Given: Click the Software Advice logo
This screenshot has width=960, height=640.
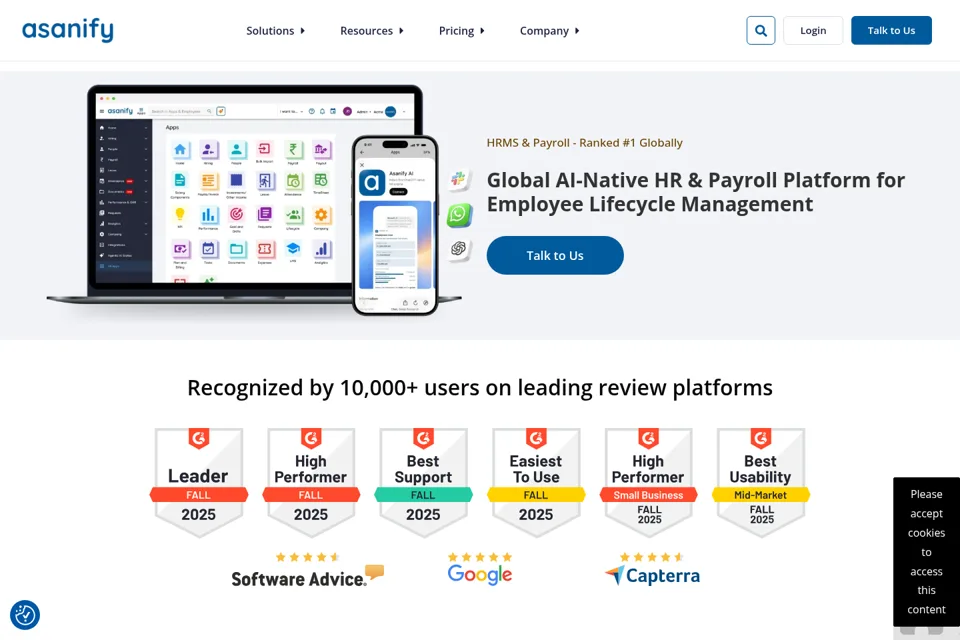Looking at the screenshot, I should pos(307,577).
